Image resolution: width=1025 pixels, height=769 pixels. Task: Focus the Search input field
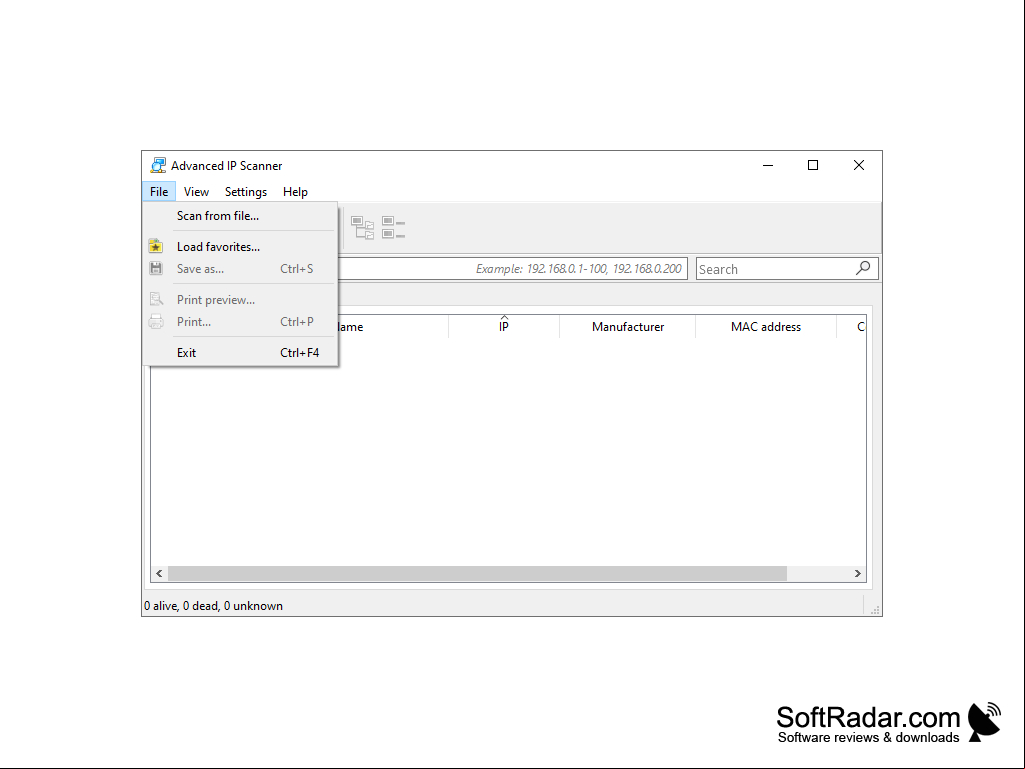tap(787, 269)
